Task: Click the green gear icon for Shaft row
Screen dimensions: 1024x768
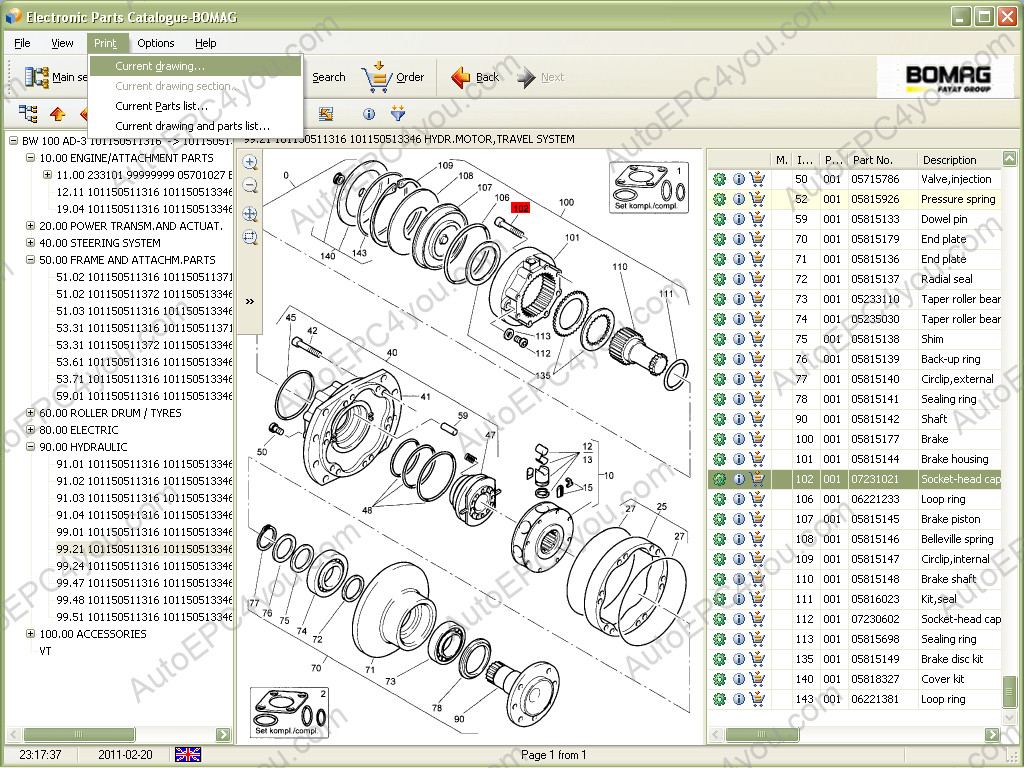Action: coord(719,419)
